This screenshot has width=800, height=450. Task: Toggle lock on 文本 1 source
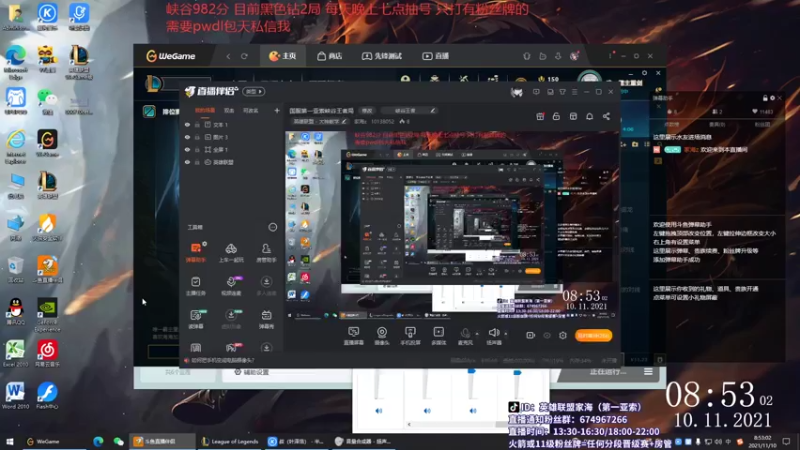click(197, 124)
